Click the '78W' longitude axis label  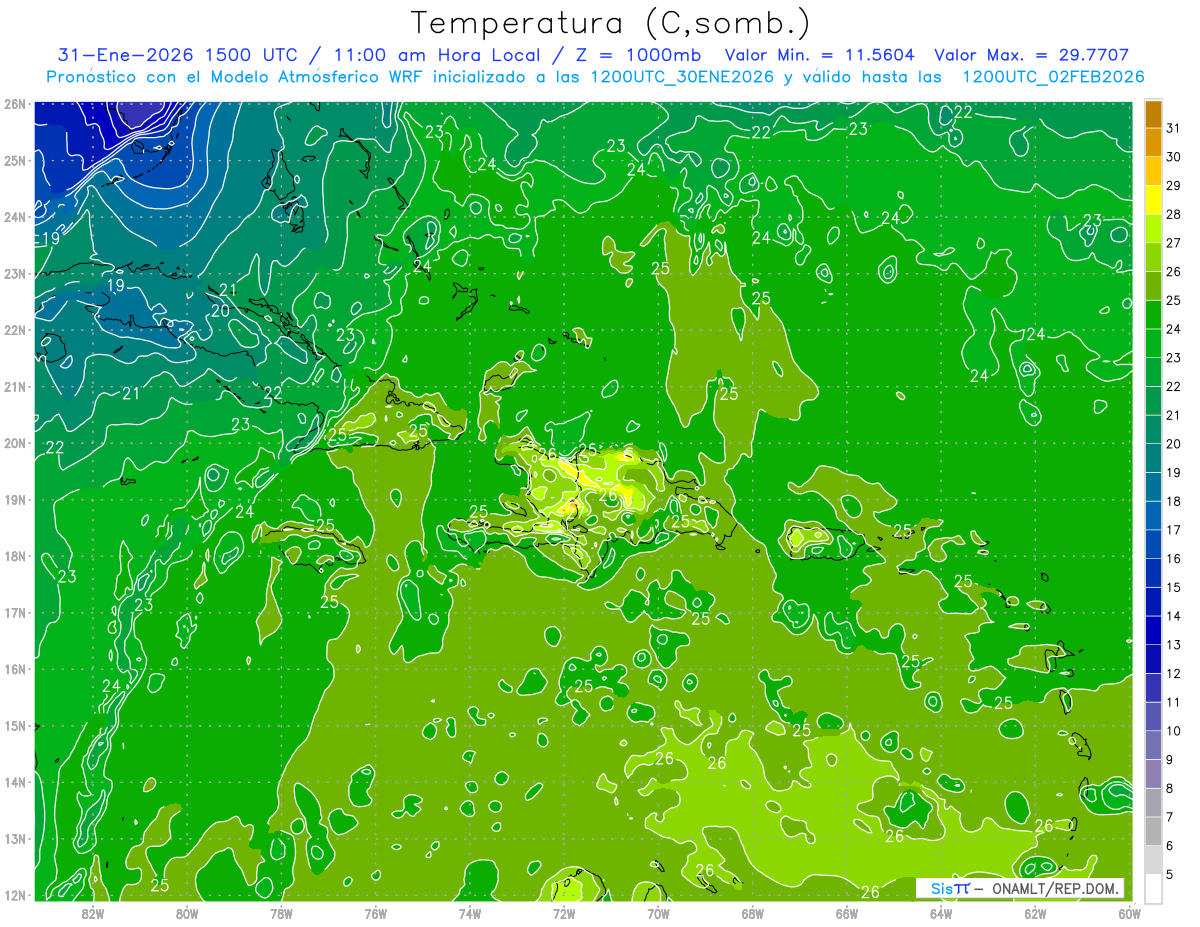click(x=281, y=913)
